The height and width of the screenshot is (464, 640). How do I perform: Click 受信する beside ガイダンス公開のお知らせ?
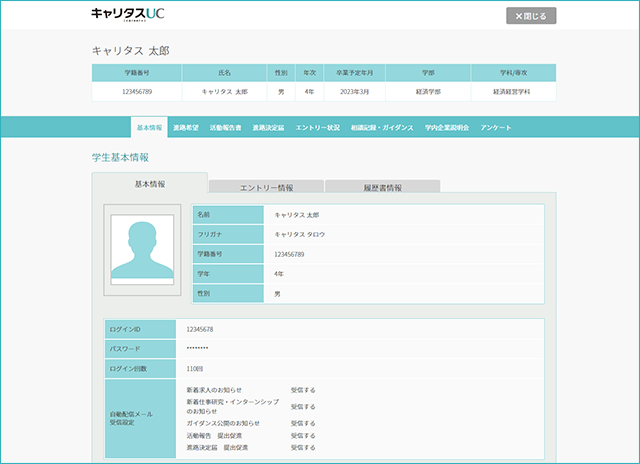(303, 423)
